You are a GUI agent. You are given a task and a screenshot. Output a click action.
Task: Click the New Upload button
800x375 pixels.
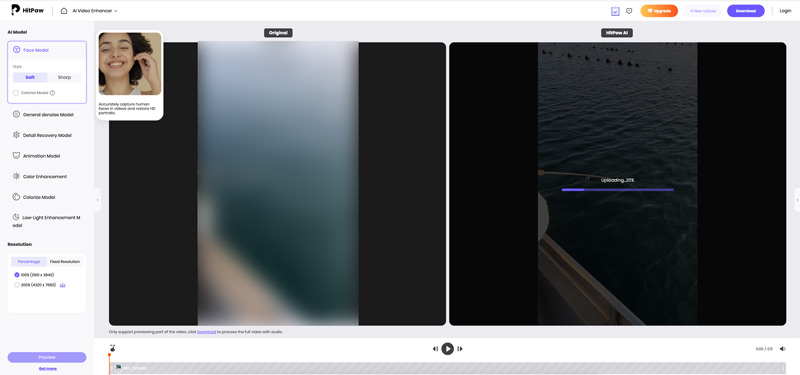(703, 11)
